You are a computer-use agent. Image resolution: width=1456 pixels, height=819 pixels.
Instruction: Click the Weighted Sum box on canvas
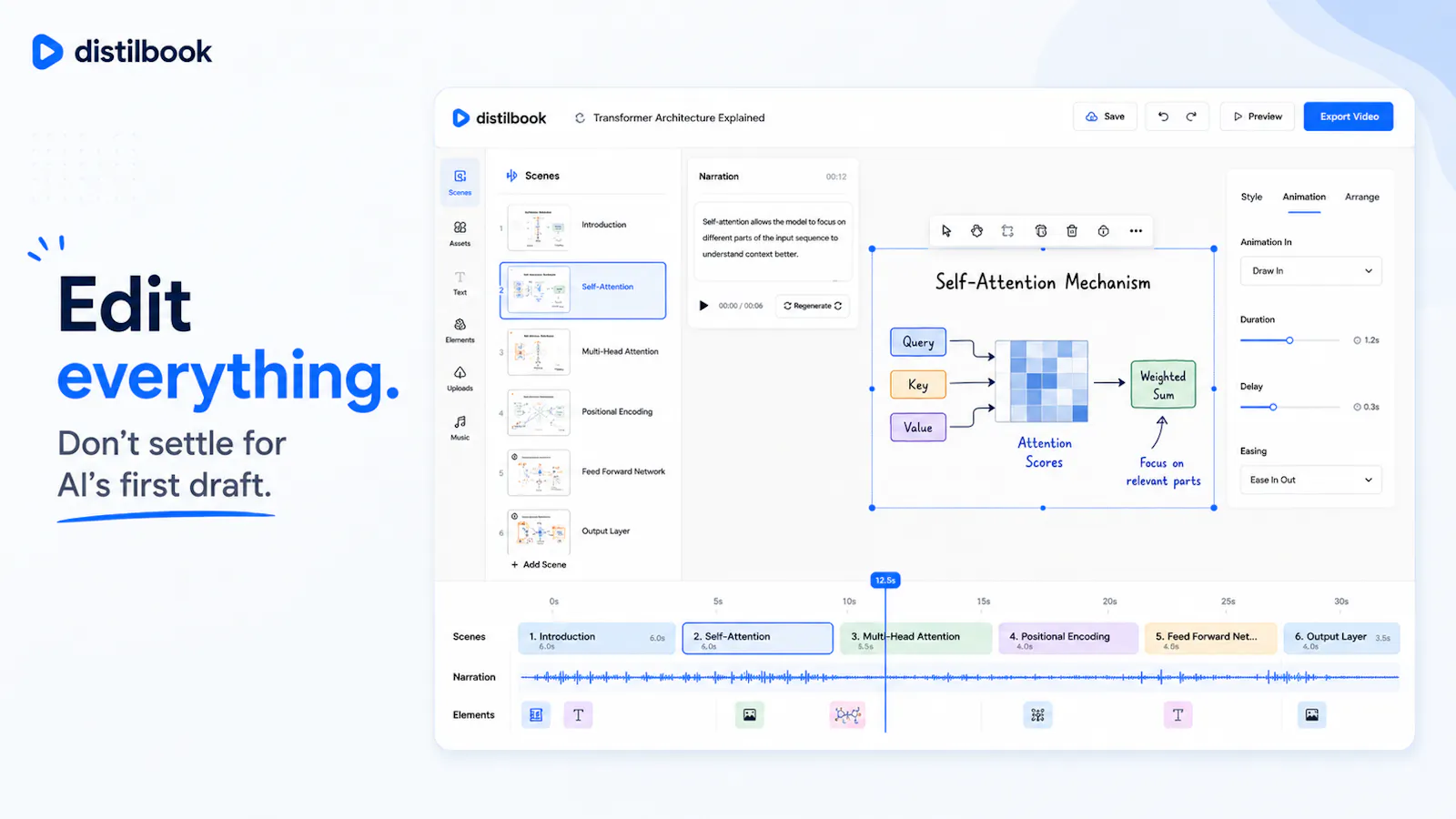(x=1163, y=385)
